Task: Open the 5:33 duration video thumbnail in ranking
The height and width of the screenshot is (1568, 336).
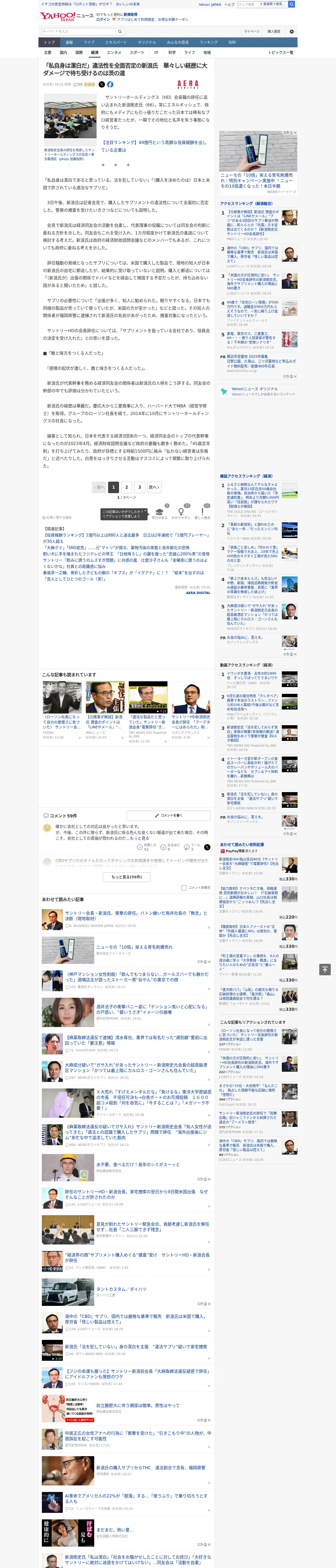Action: tap(290, 679)
